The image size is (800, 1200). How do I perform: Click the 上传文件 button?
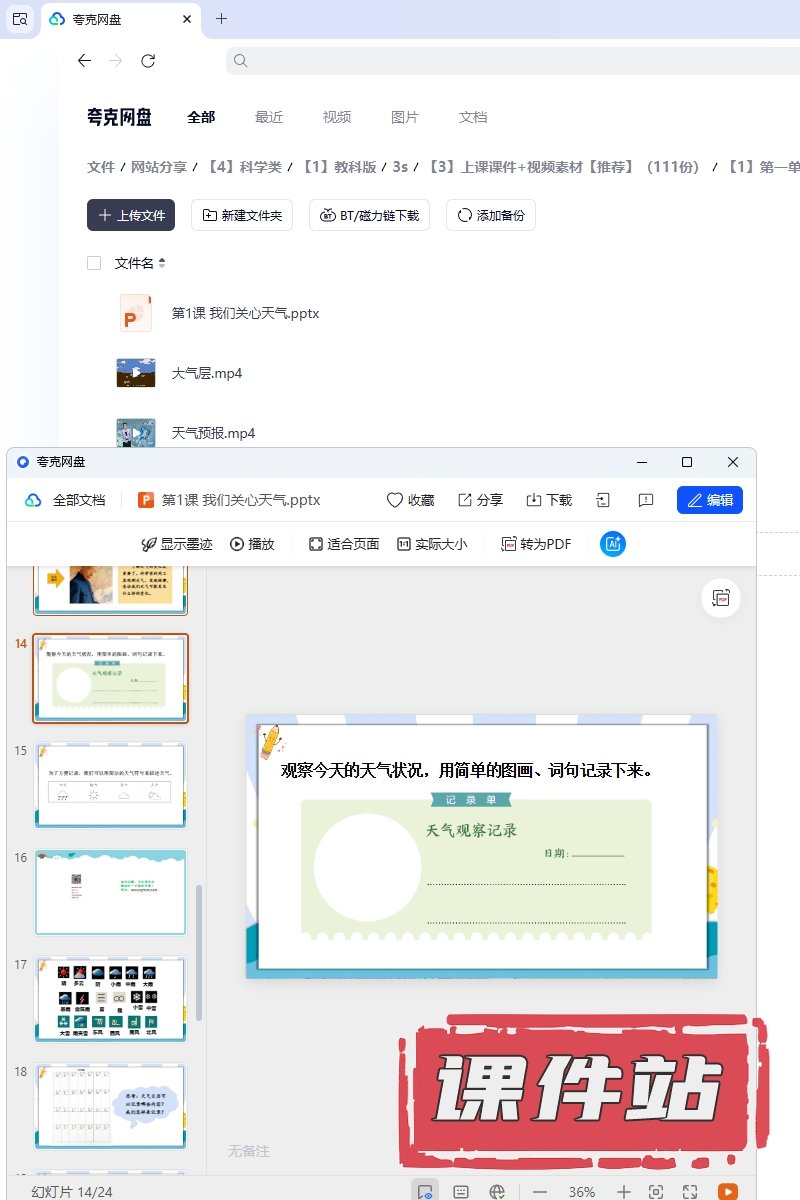131,215
